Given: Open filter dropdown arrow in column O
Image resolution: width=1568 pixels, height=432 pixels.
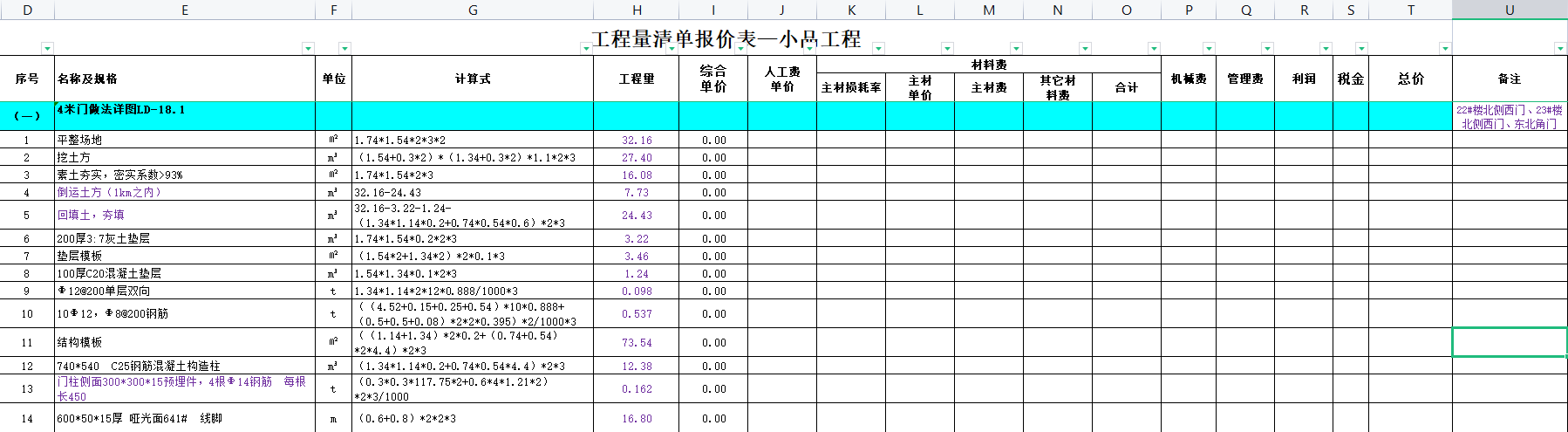Looking at the screenshot, I should point(1154,49).
